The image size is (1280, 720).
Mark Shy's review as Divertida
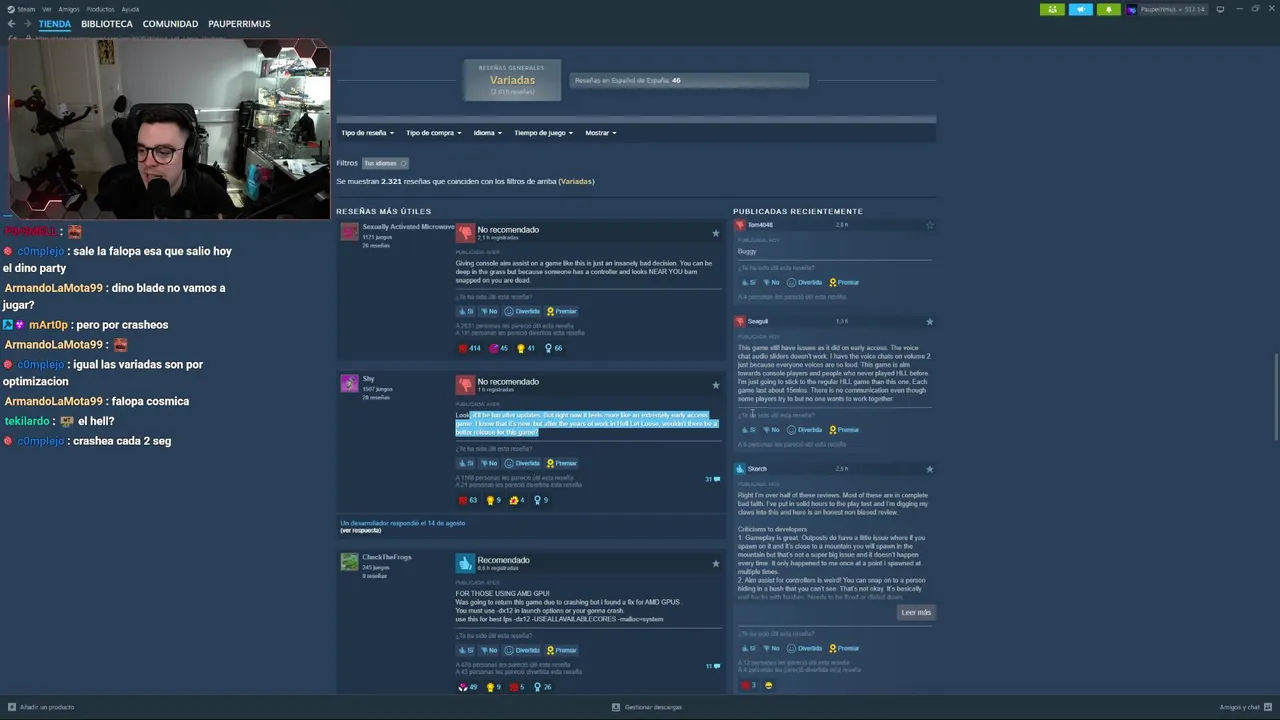click(x=522, y=463)
